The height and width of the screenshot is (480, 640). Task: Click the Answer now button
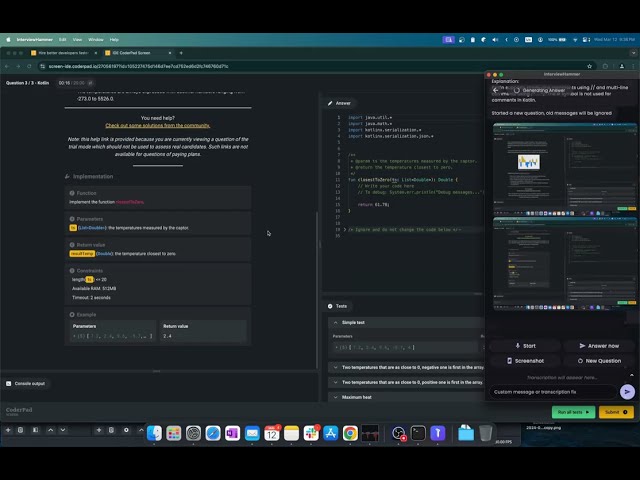[x=599, y=346]
